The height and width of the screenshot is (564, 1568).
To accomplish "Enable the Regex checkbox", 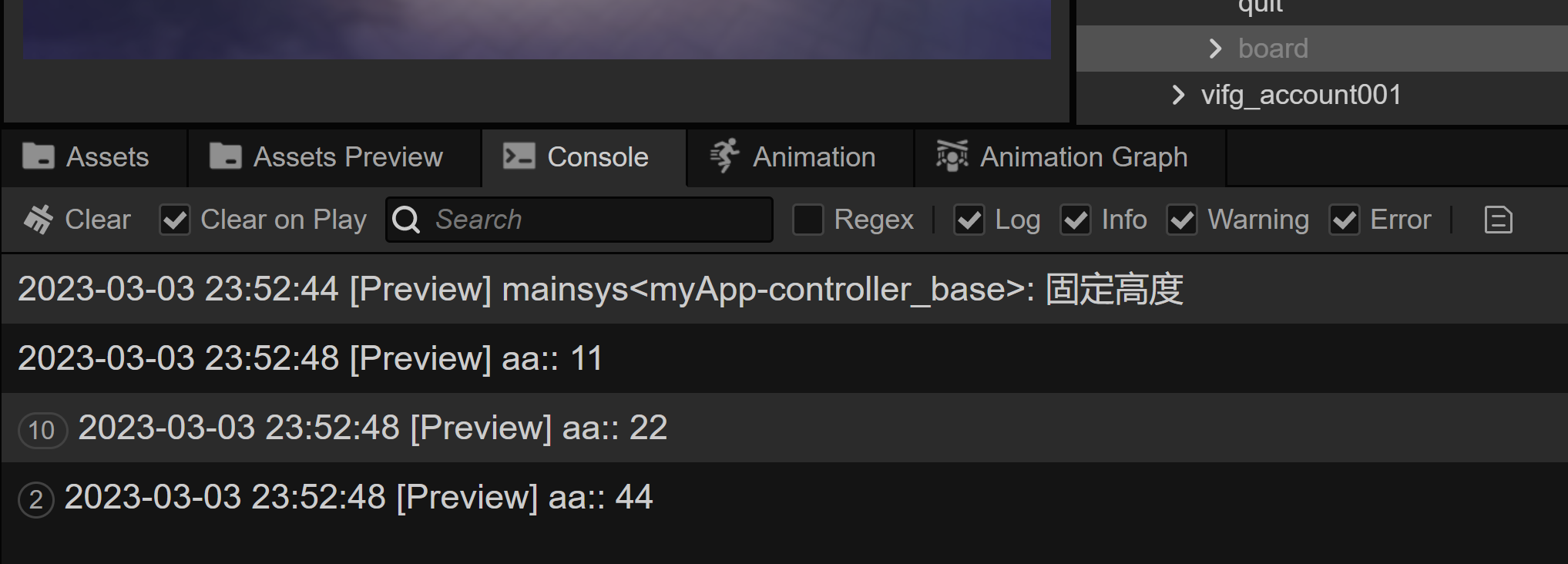I will coord(808,220).
